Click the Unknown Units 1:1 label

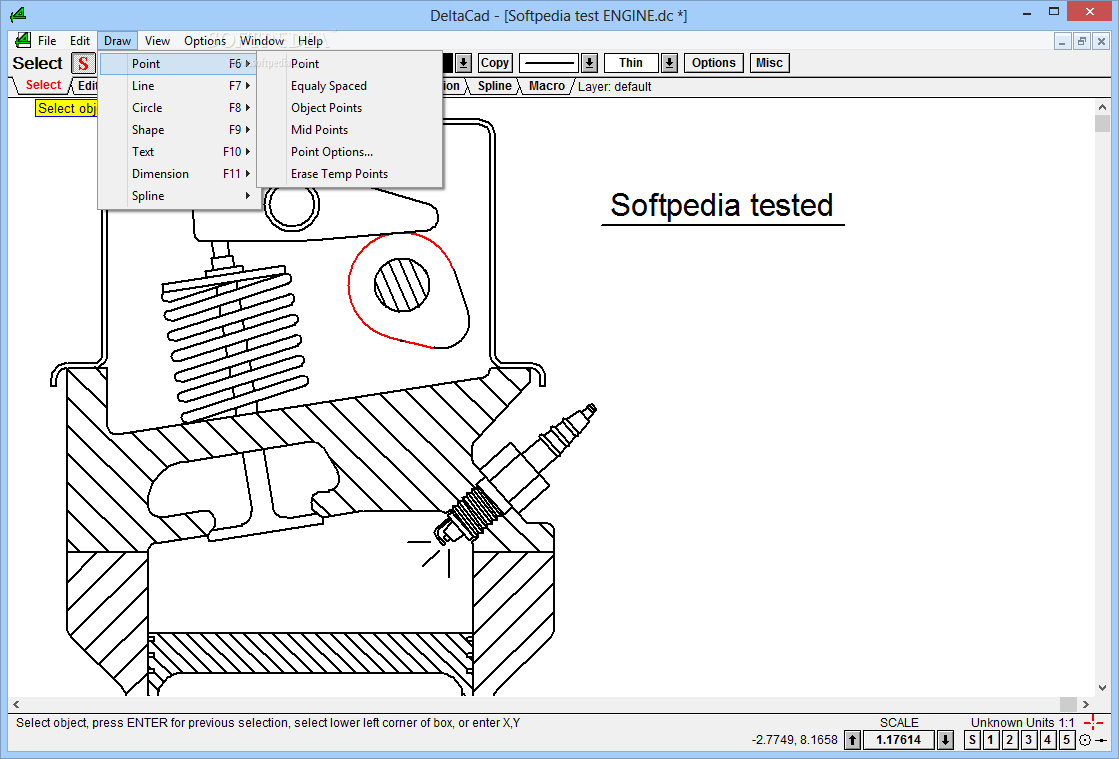[x=1022, y=723]
